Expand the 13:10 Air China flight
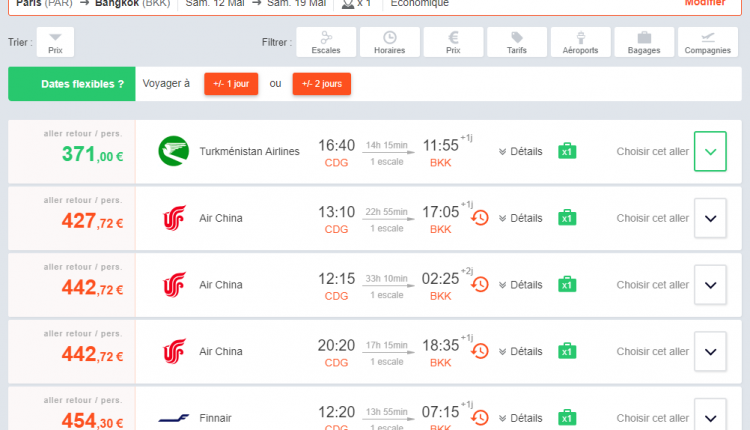 (710, 218)
